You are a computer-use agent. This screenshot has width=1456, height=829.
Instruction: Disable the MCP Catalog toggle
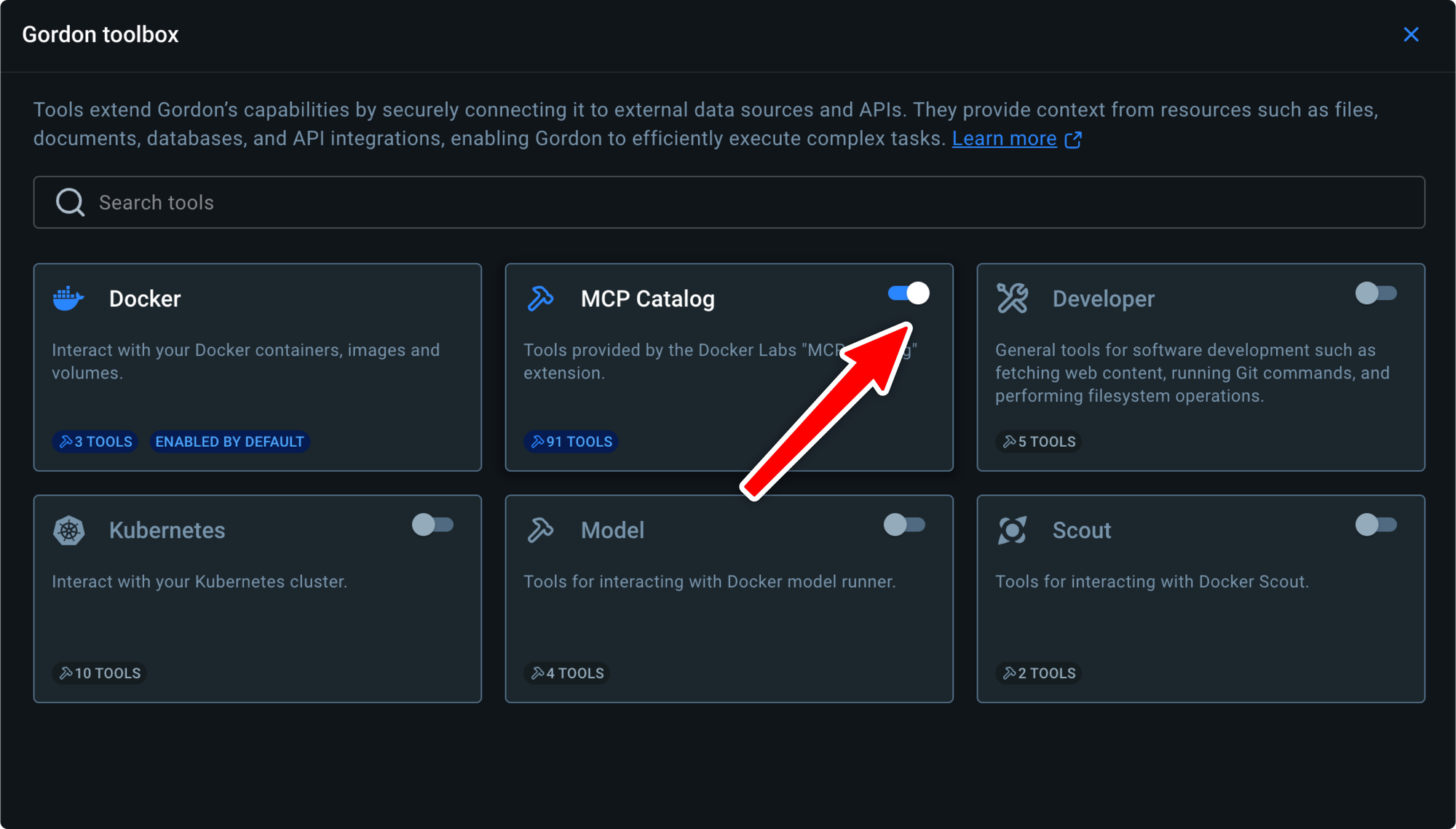[x=908, y=293]
